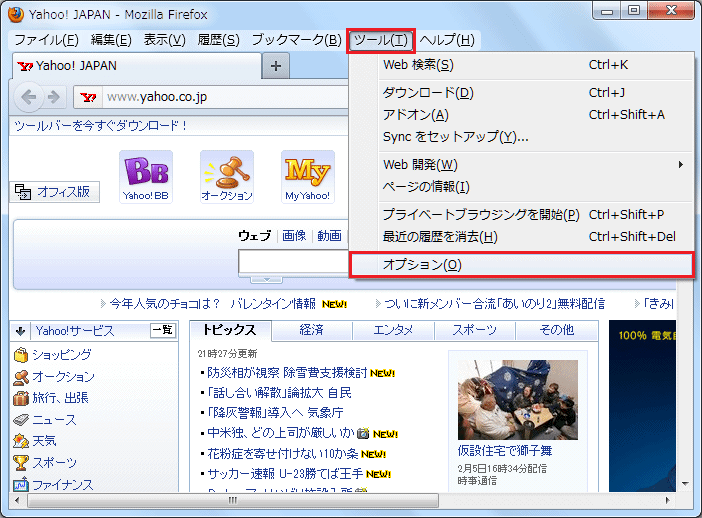The width and height of the screenshot is (702, 518).
Task: Open headline 「話し合い解散」論拡大 自民
Action: click(279, 393)
